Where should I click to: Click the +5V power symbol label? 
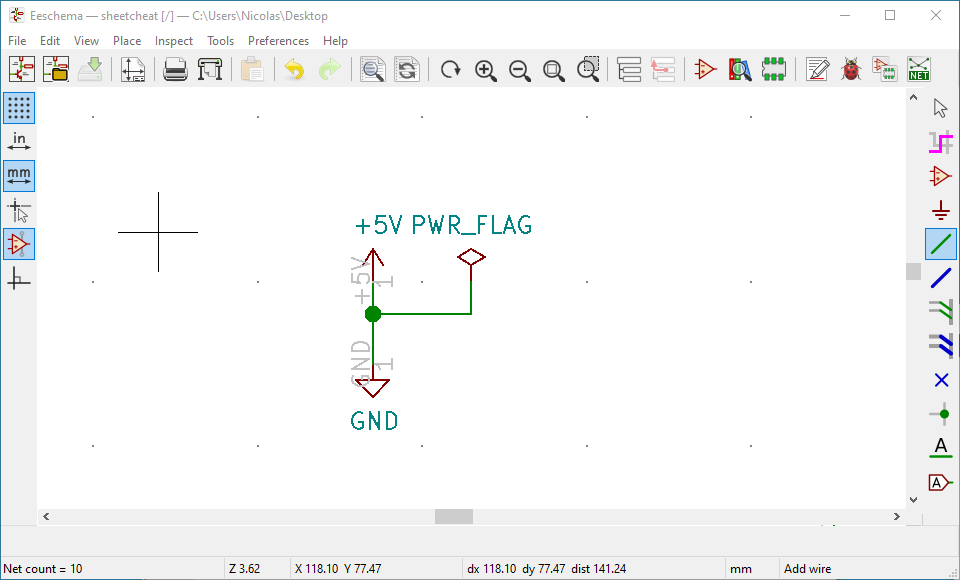click(x=379, y=225)
